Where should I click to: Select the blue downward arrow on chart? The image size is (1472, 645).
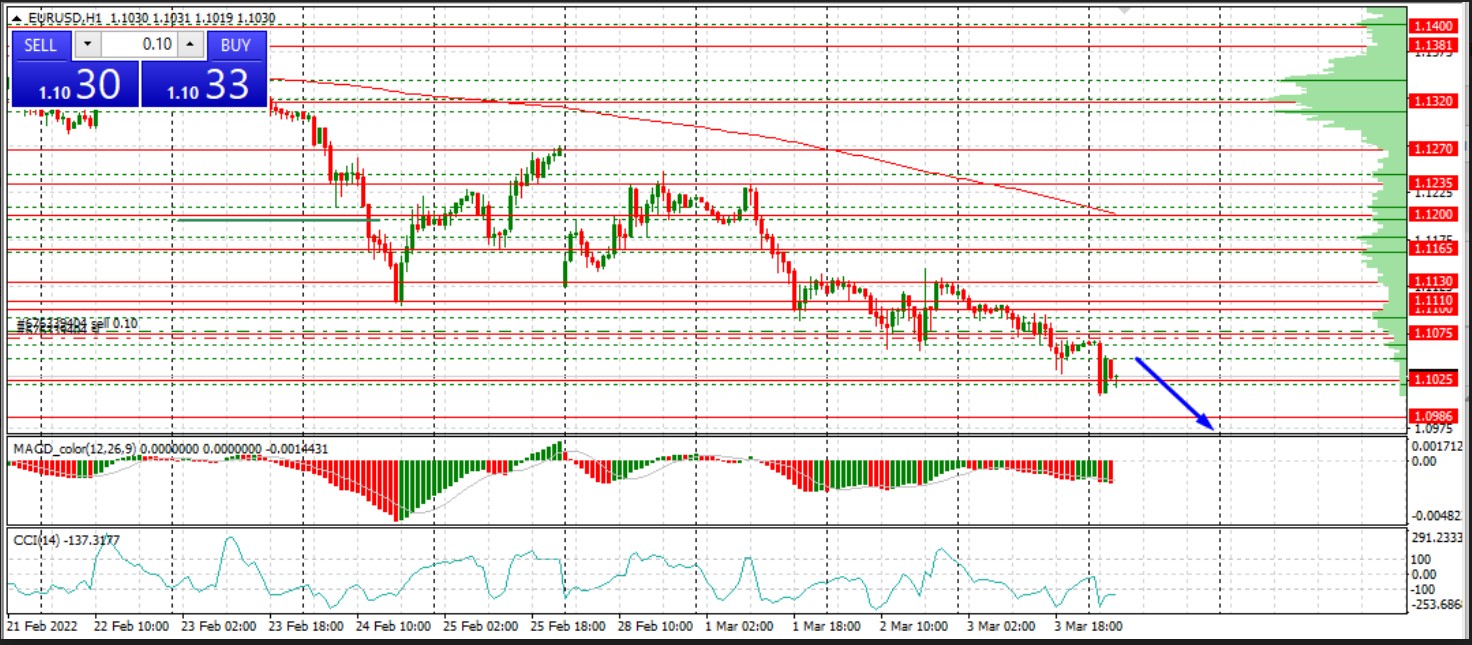tap(1174, 393)
